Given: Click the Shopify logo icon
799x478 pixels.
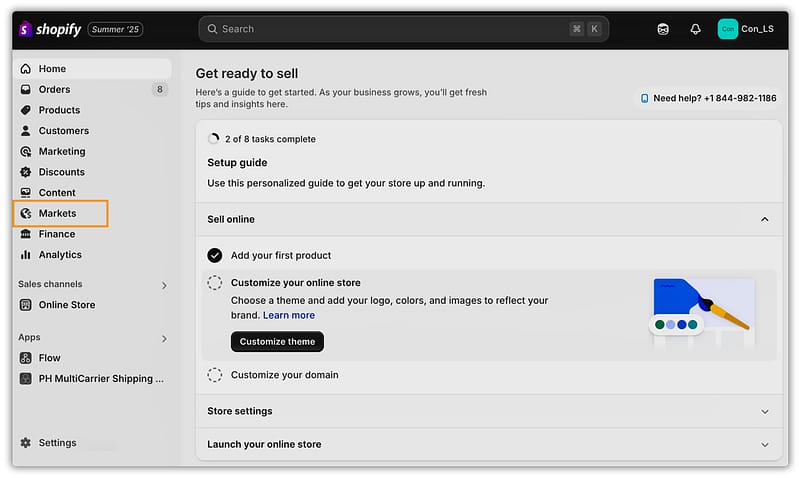Looking at the screenshot, I should point(25,29).
